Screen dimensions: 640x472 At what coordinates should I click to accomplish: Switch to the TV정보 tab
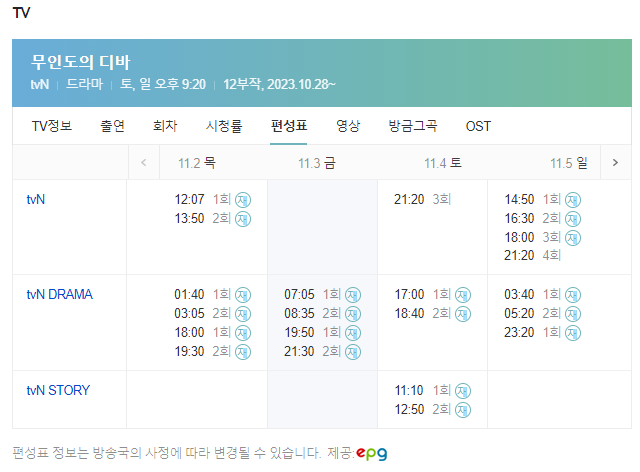tap(52, 126)
